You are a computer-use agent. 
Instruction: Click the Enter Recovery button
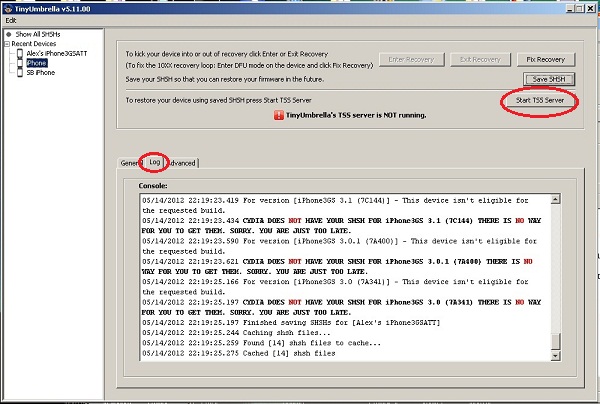411,60
